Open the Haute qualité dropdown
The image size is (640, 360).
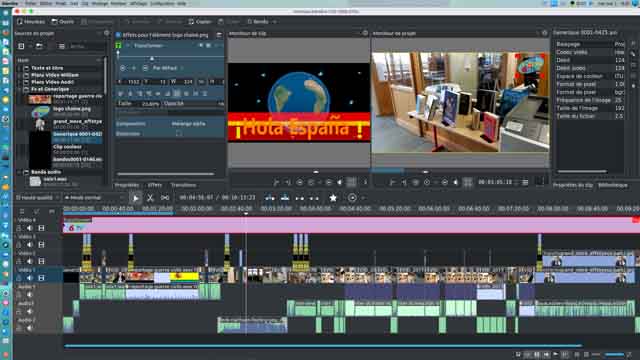[x=37, y=198]
